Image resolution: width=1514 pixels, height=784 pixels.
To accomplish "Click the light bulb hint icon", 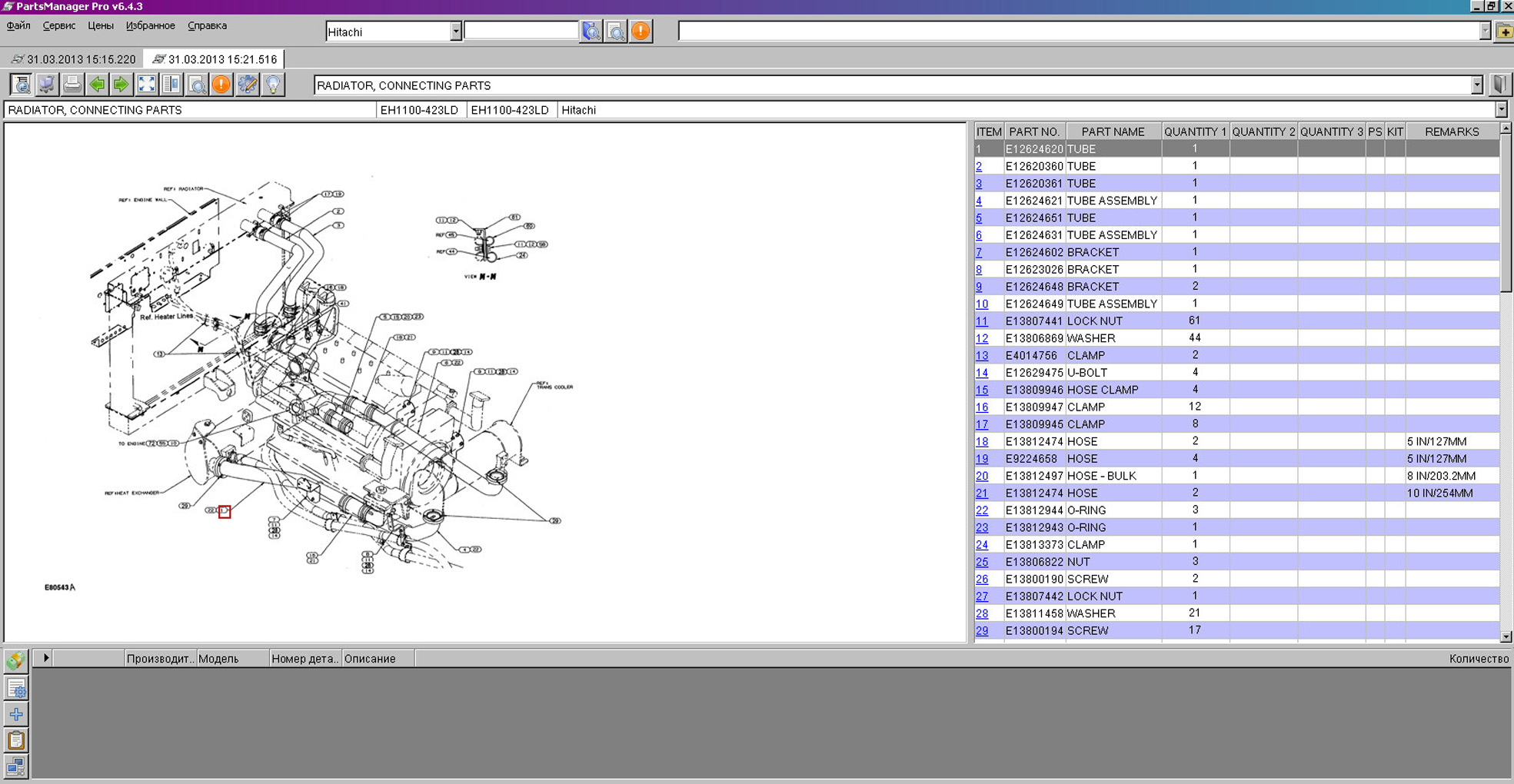I will (272, 85).
